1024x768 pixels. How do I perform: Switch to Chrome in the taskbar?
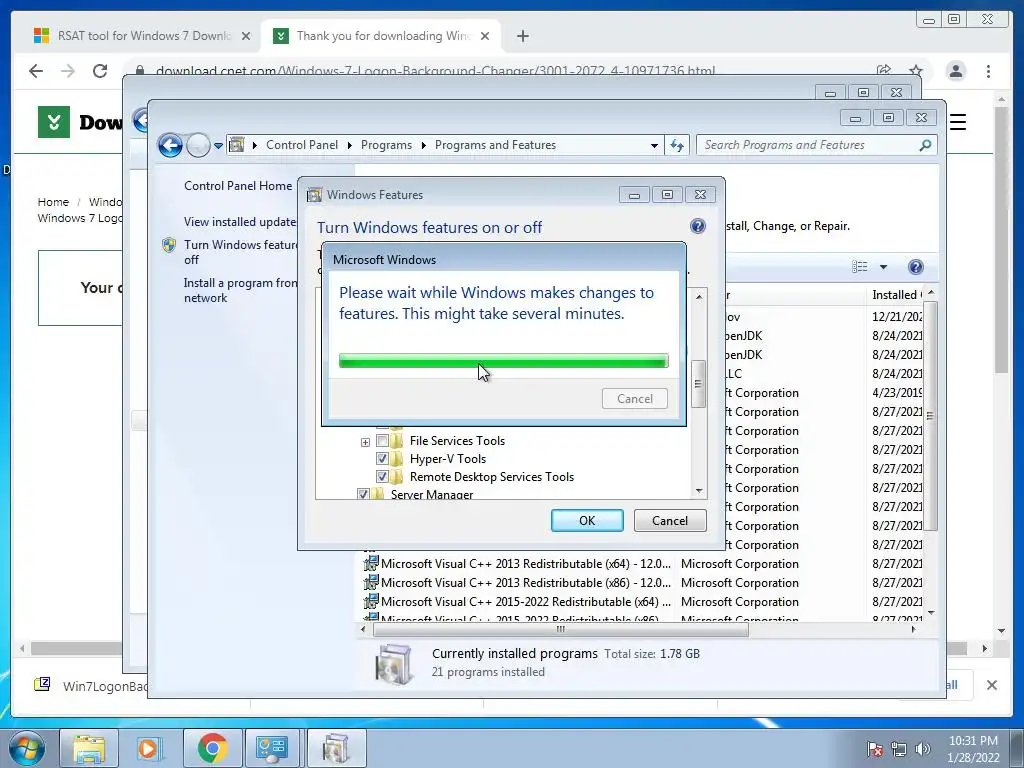coord(212,748)
